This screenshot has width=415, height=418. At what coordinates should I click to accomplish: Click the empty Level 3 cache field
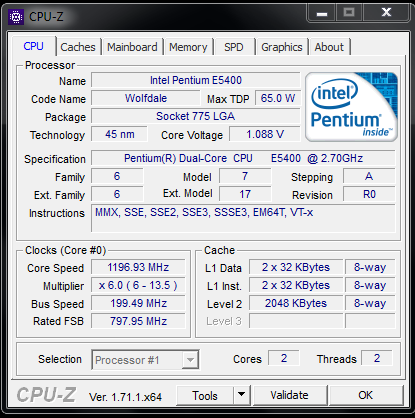[x=296, y=321]
